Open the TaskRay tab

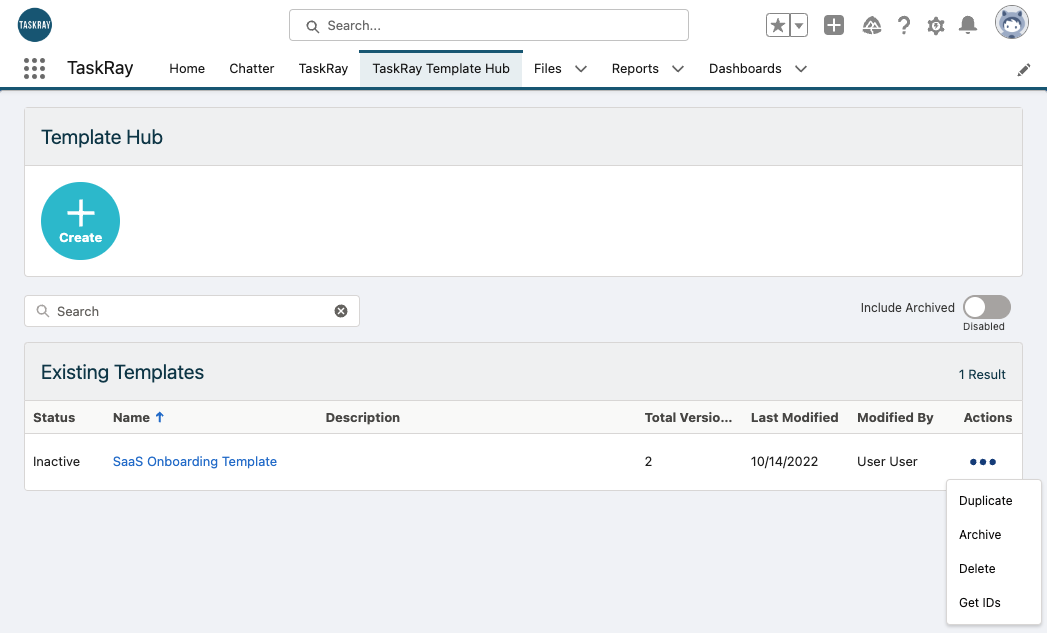323,69
